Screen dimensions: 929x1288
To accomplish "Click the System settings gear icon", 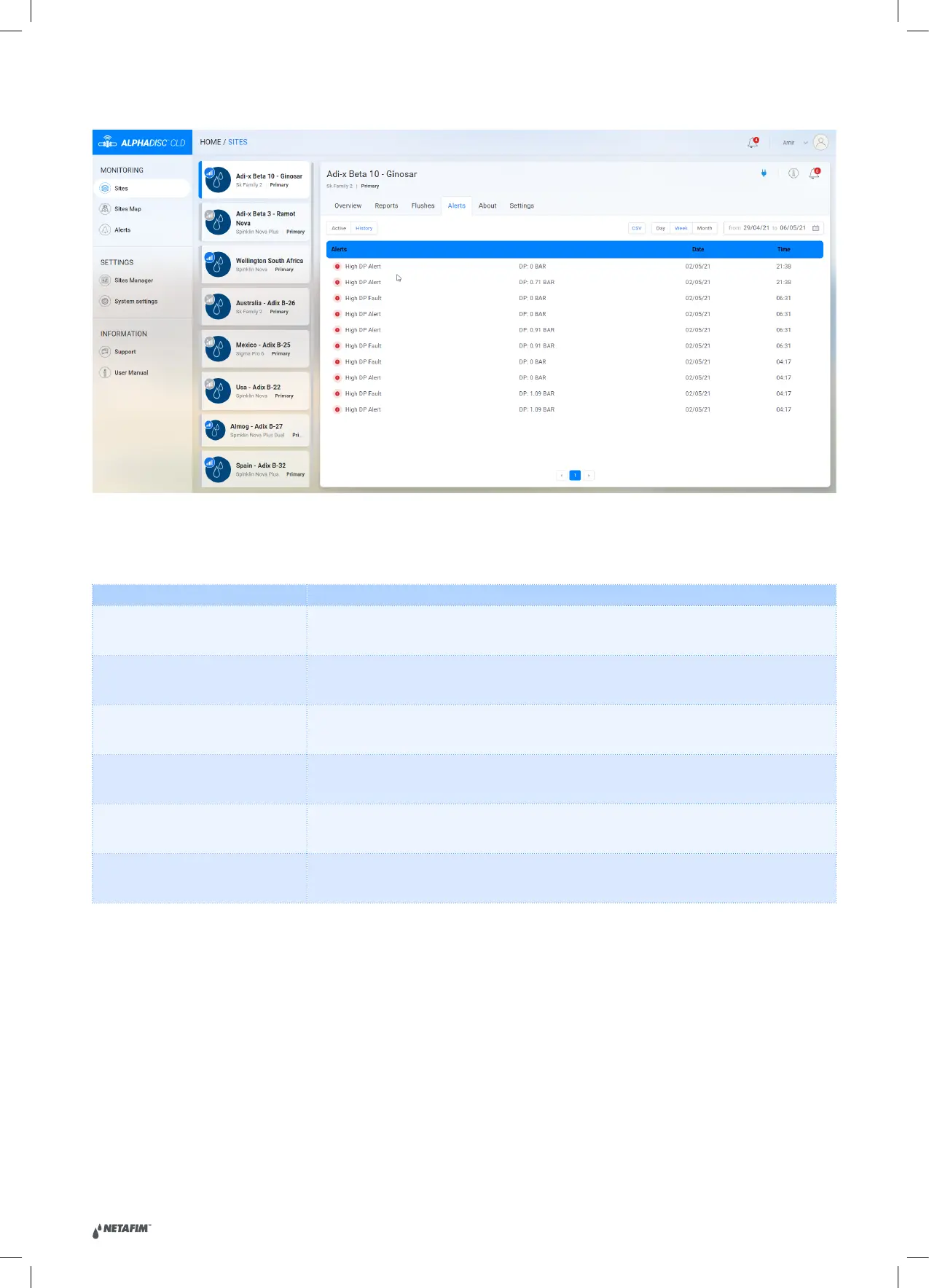I will (105, 302).
